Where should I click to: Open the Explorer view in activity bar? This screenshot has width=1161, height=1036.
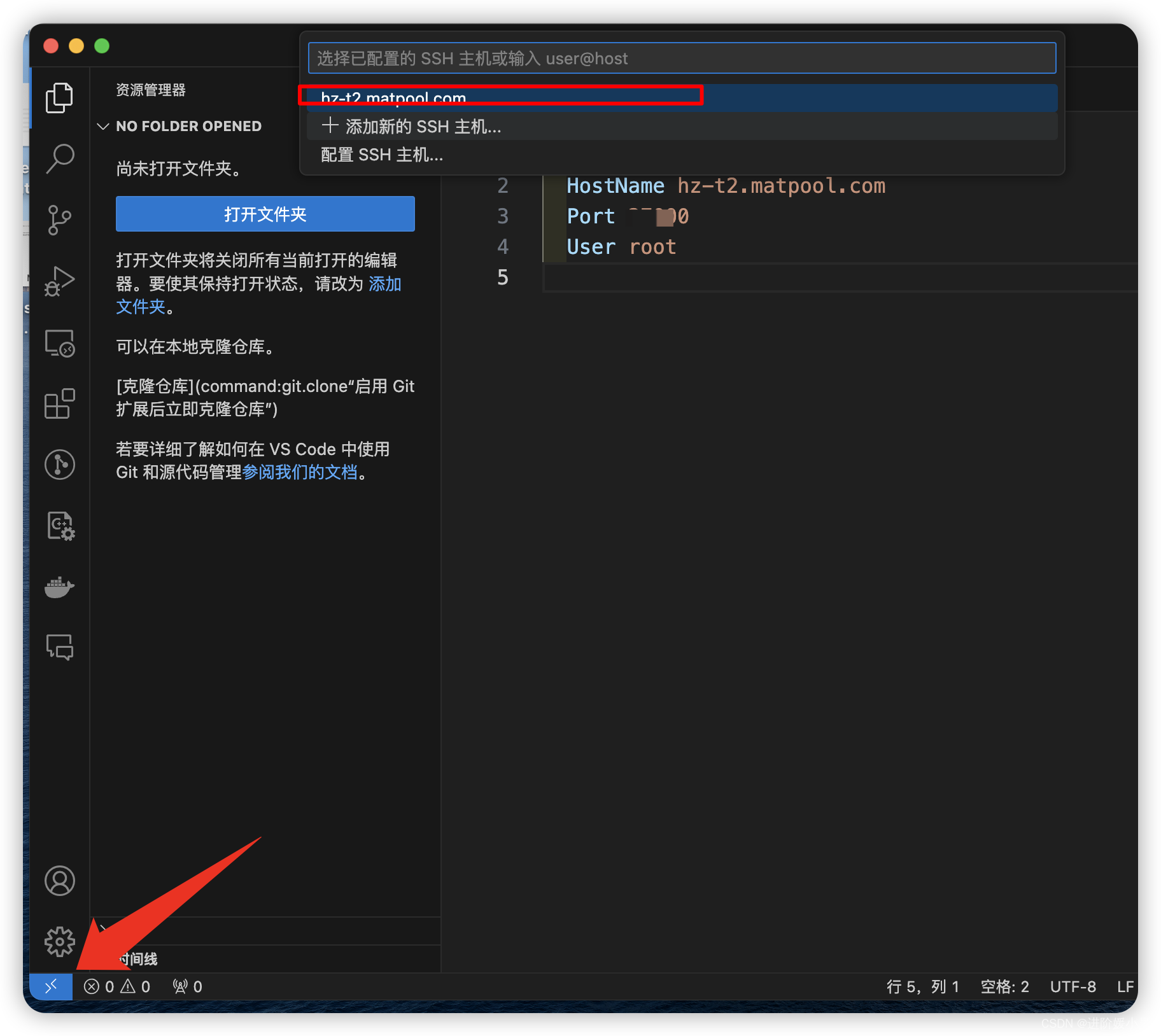pyautogui.click(x=60, y=98)
